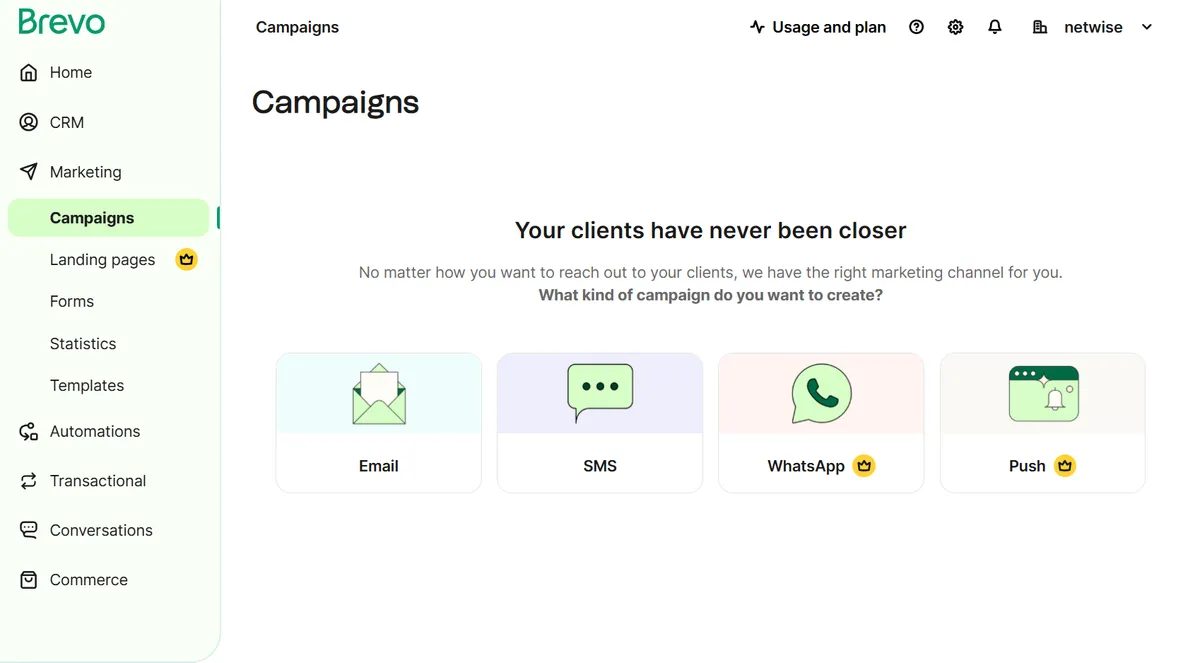Select Templates in the Campaigns submenu
This screenshot has height=663, width=1200.
(86, 385)
